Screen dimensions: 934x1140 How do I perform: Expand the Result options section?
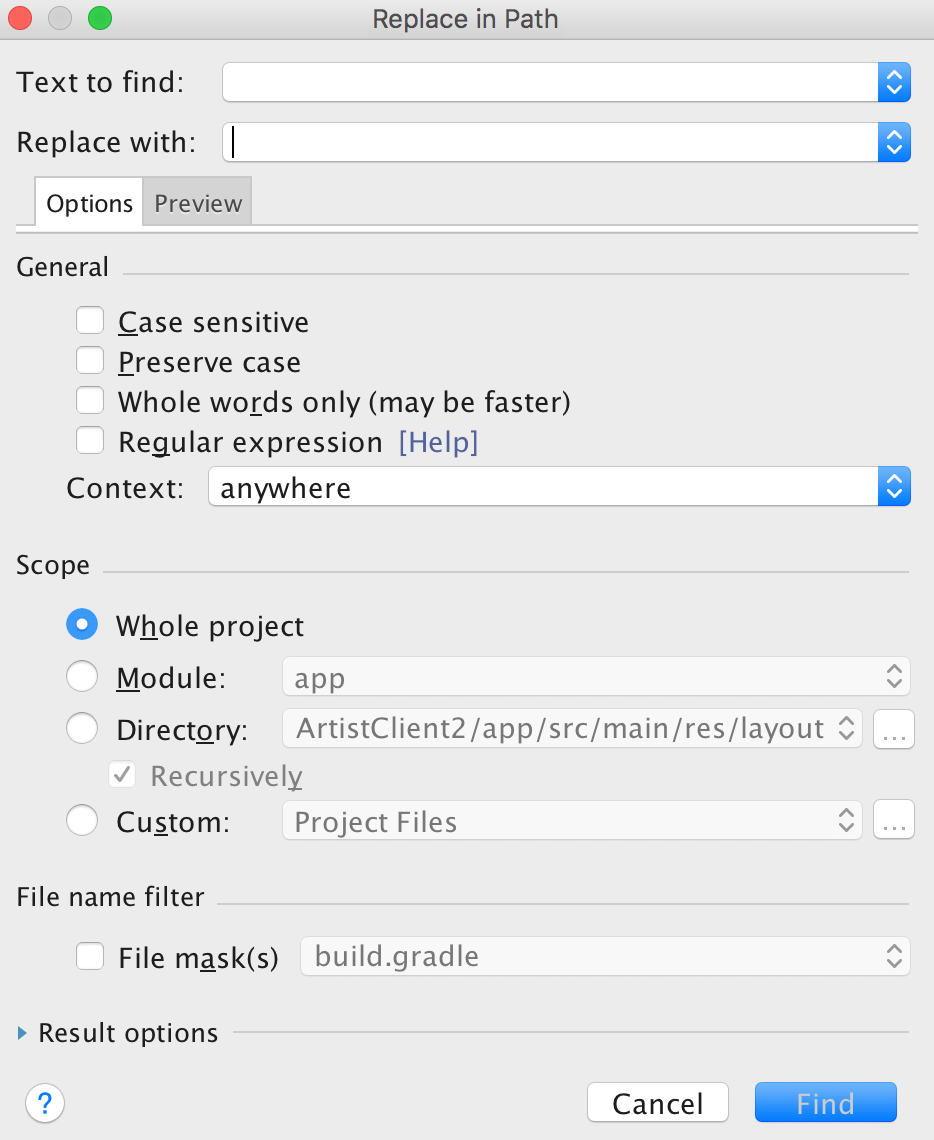[23, 1033]
